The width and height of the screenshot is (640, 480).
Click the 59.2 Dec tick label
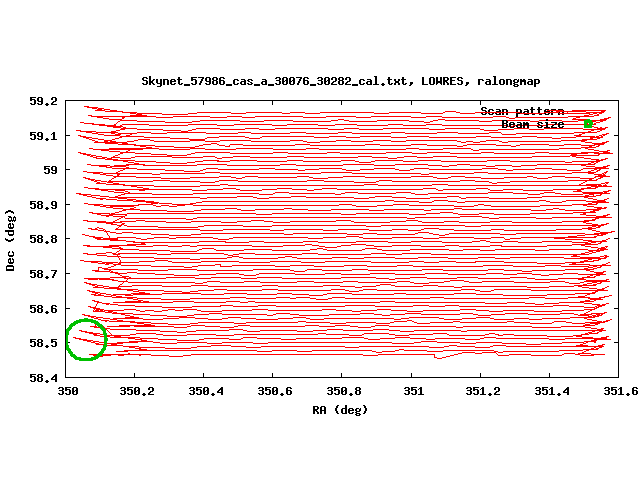(x=43, y=101)
